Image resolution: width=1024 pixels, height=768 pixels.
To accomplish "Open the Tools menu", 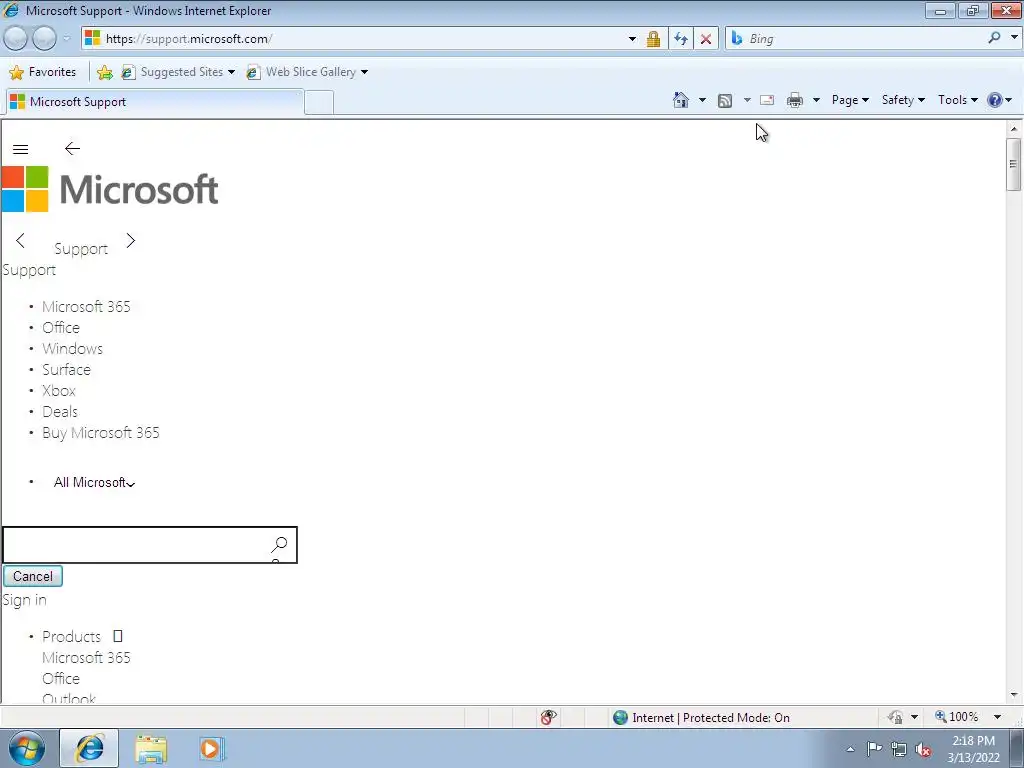I will tap(957, 100).
